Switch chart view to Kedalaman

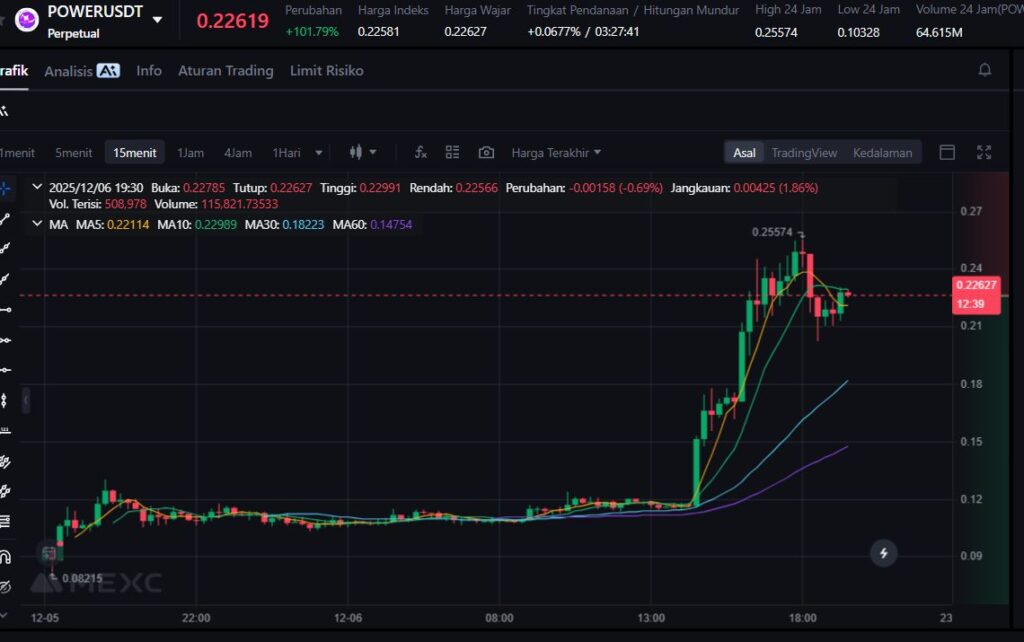pos(882,153)
